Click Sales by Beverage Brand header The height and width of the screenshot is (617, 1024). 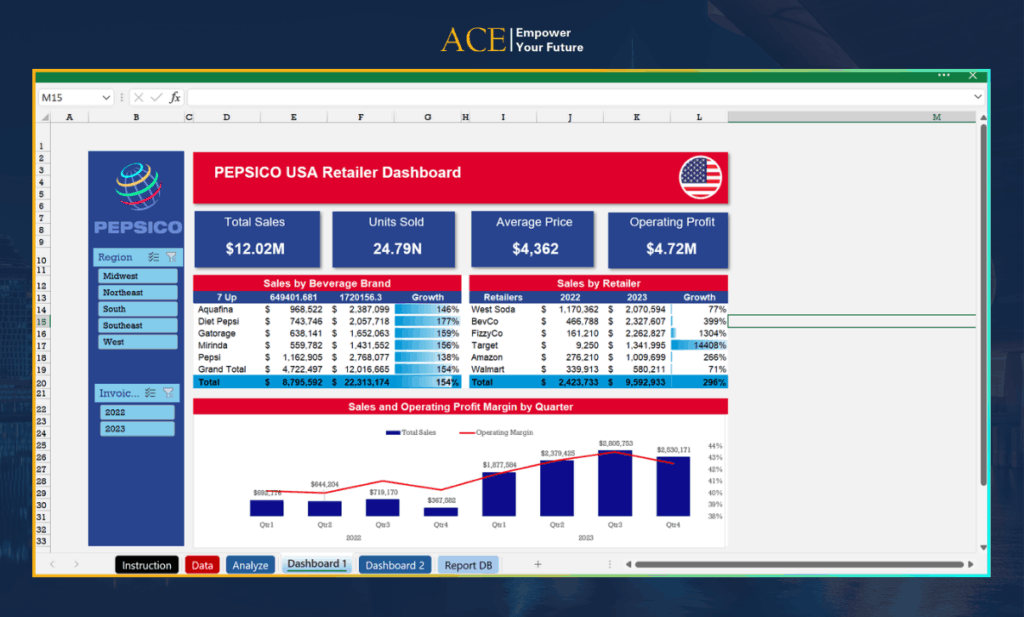[x=327, y=283]
